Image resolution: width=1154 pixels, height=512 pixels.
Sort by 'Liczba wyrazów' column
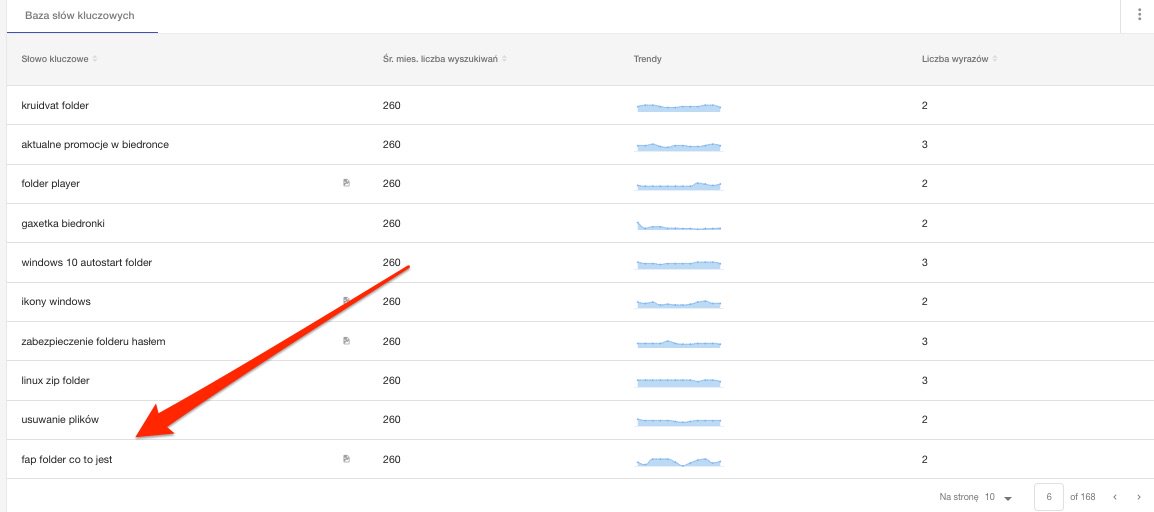tap(959, 59)
